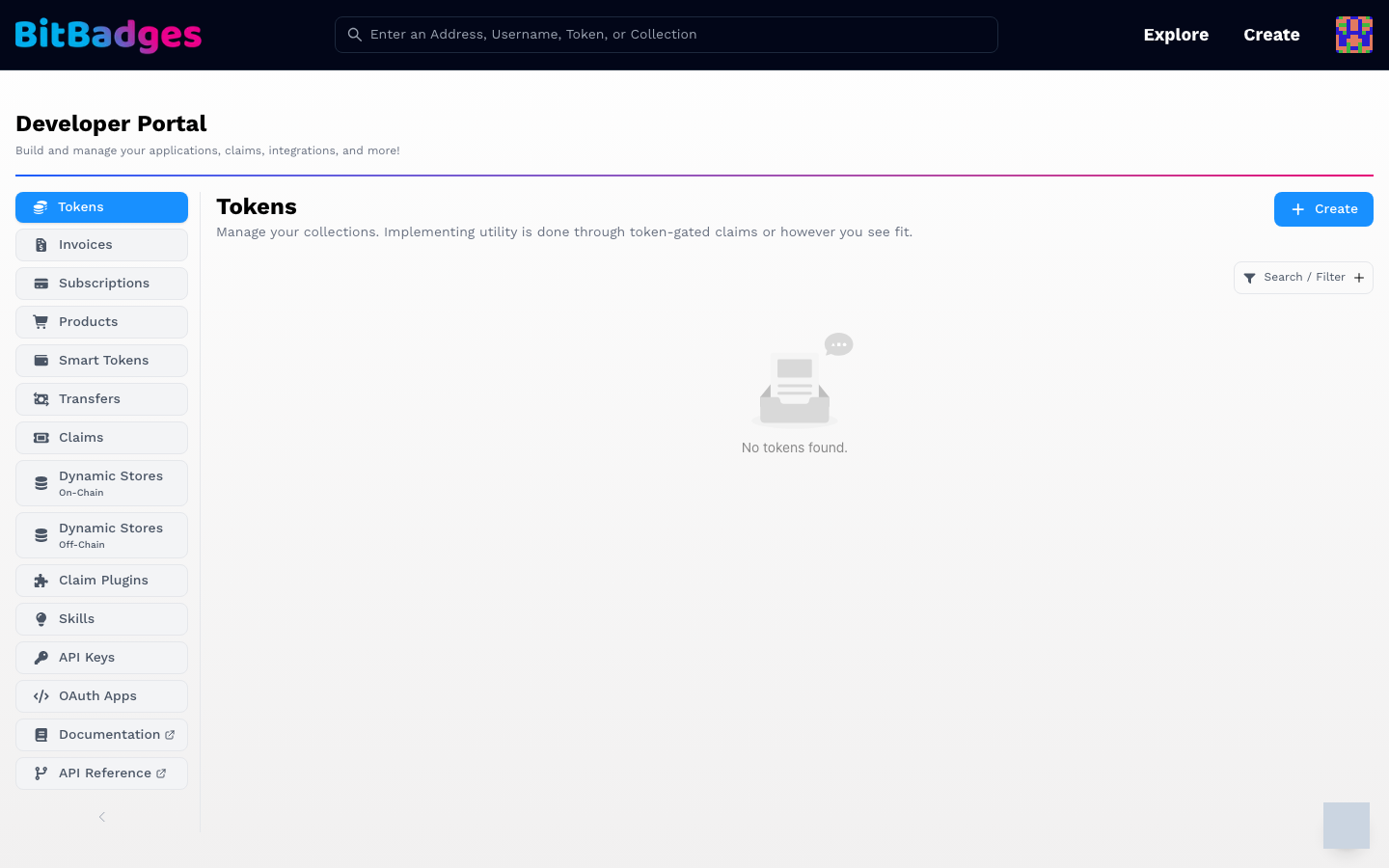Select Dynamic Stores On-Chain
The image size is (1389, 868).
101,483
